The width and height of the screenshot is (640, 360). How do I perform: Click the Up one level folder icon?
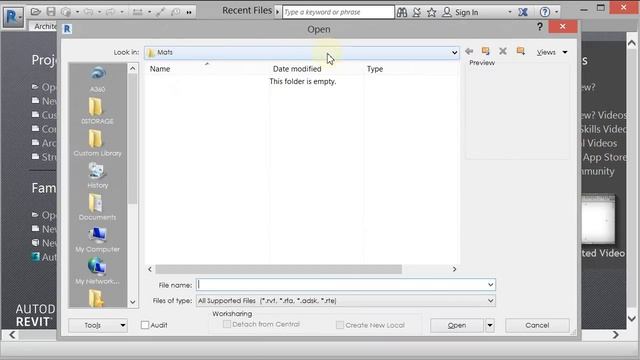(x=486, y=51)
